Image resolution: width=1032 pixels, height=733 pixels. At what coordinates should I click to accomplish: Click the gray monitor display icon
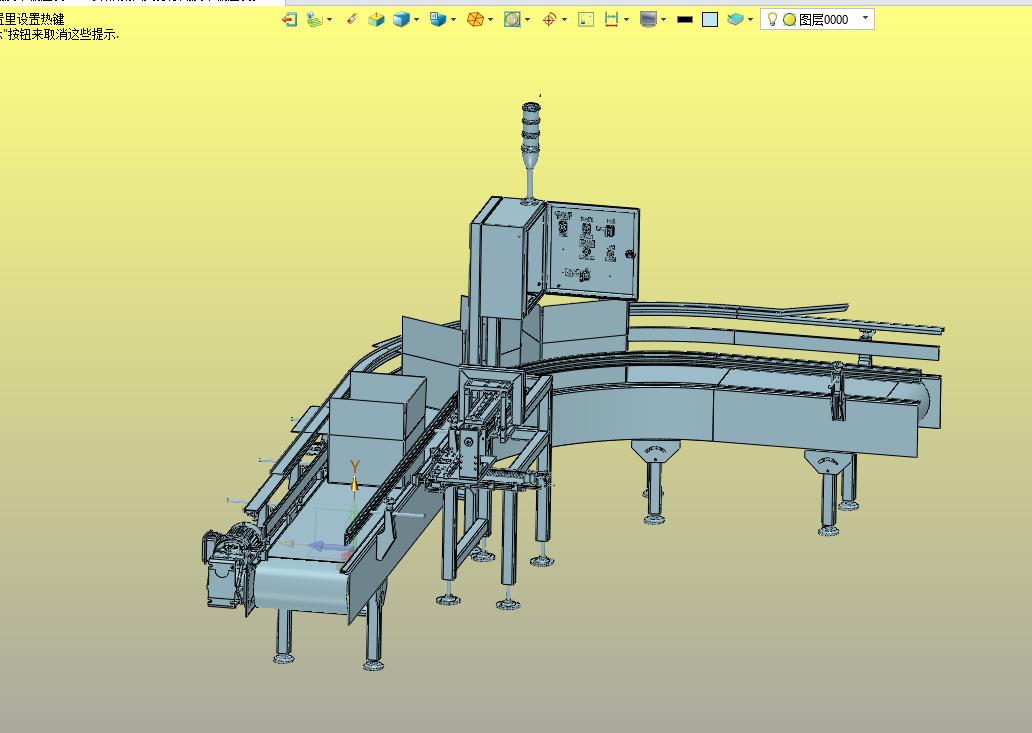(x=648, y=19)
